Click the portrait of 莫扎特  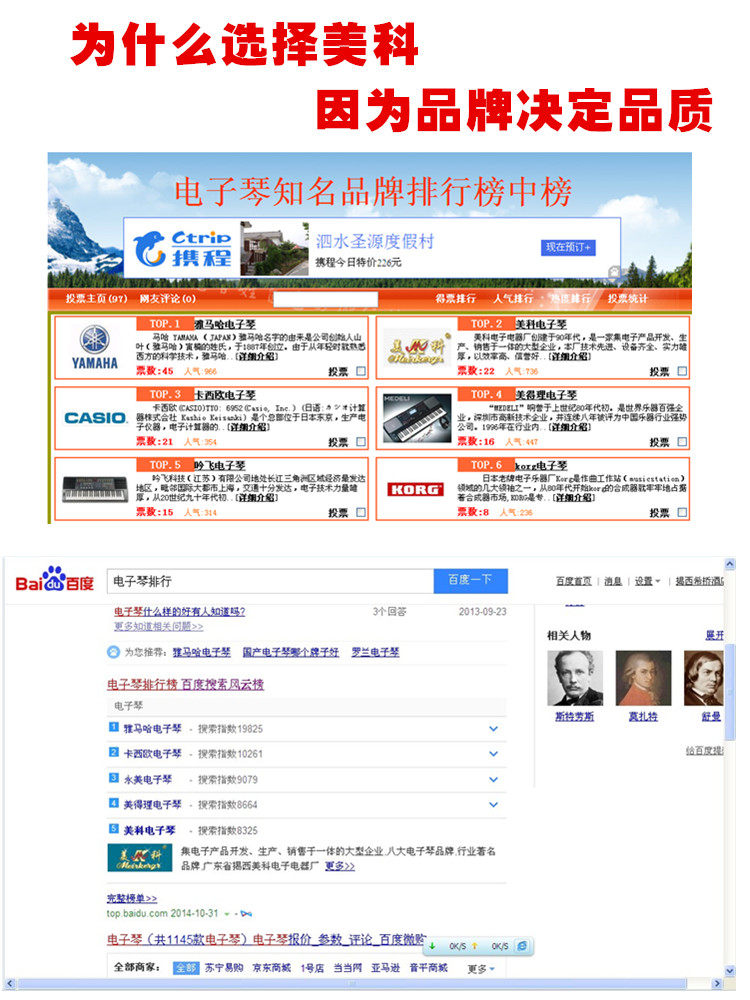click(x=643, y=678)
